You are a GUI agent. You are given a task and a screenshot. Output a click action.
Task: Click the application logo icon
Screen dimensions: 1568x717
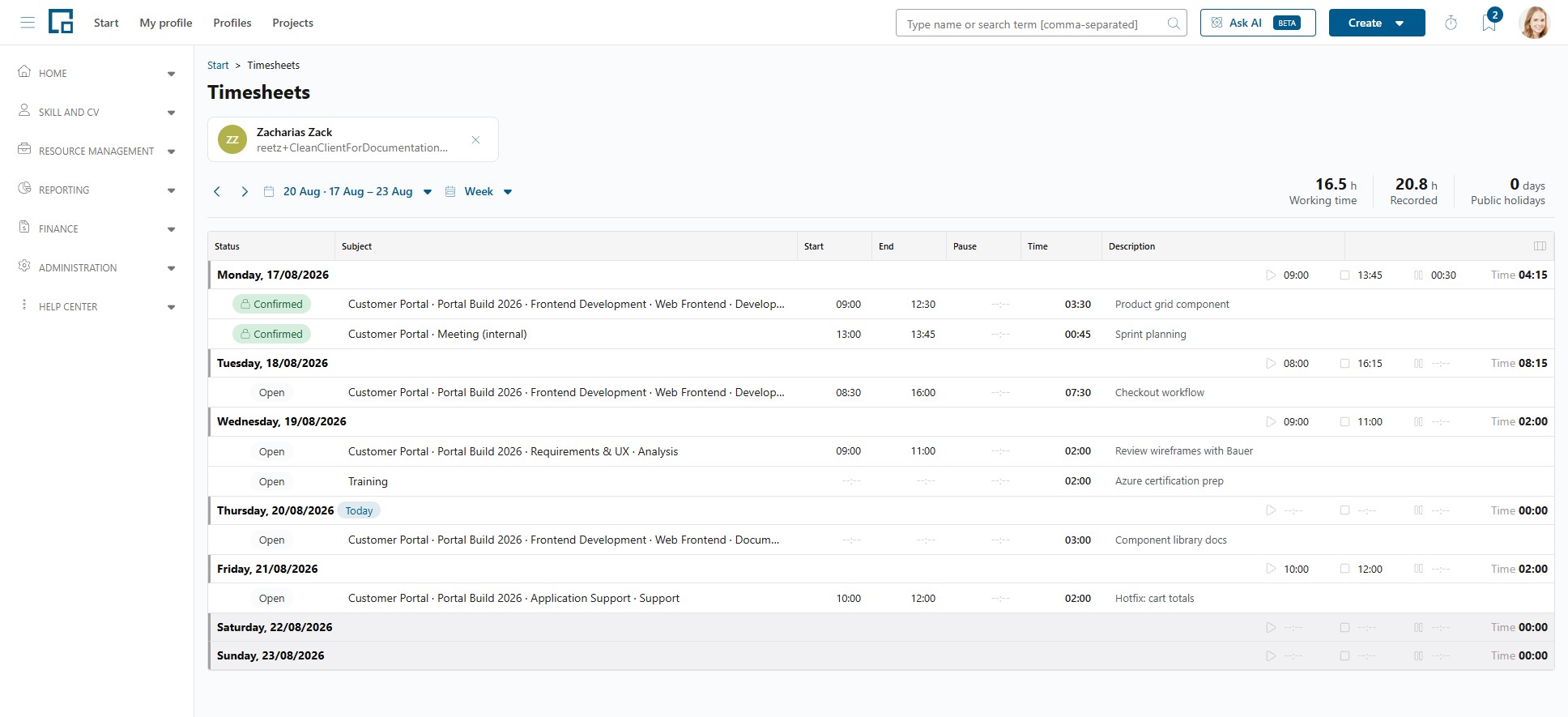[x=61, y=22]
